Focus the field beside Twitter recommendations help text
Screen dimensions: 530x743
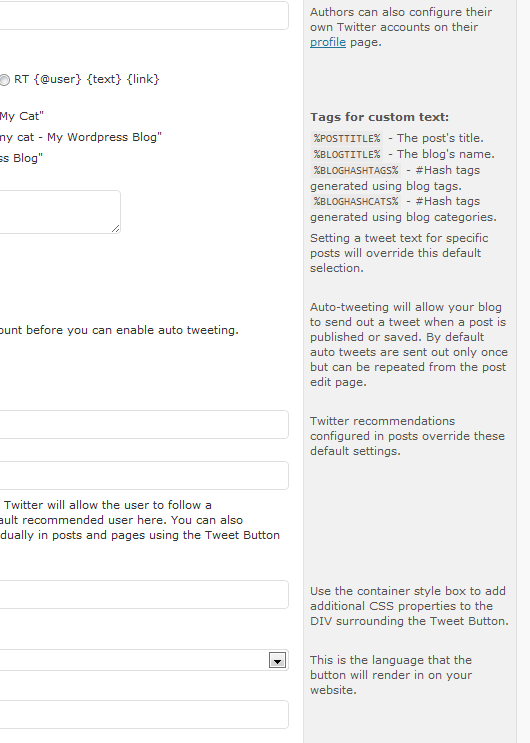tap(144, 425)
